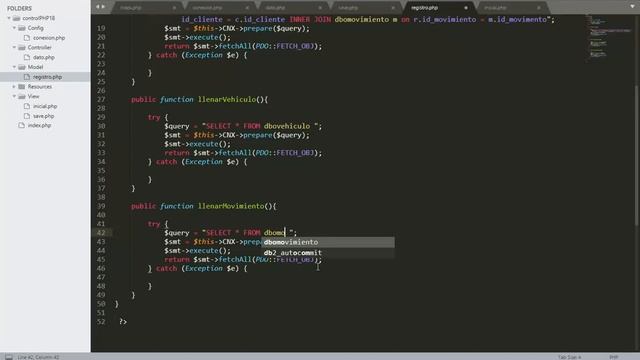The image size is (640, 360).
Task: Open dato.php in the sidebar
Action: point(44,58)
